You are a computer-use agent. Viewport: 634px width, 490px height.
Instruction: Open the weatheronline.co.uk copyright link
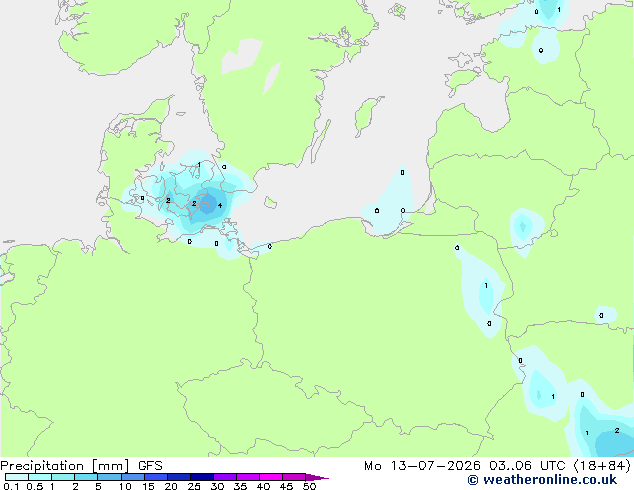point(542,480)
